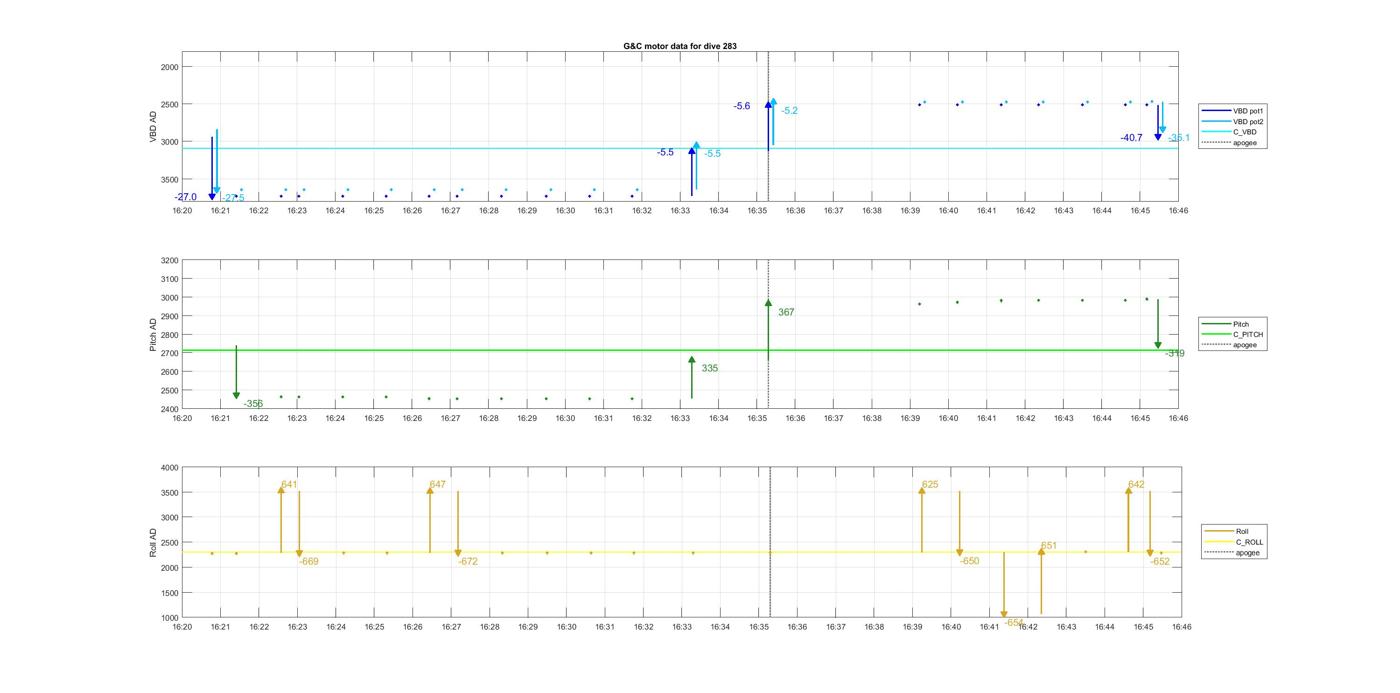This screenshot has width=1400, height=693.
Task: Click the 'Pitch AD' y-axis label
Action: 153,335
